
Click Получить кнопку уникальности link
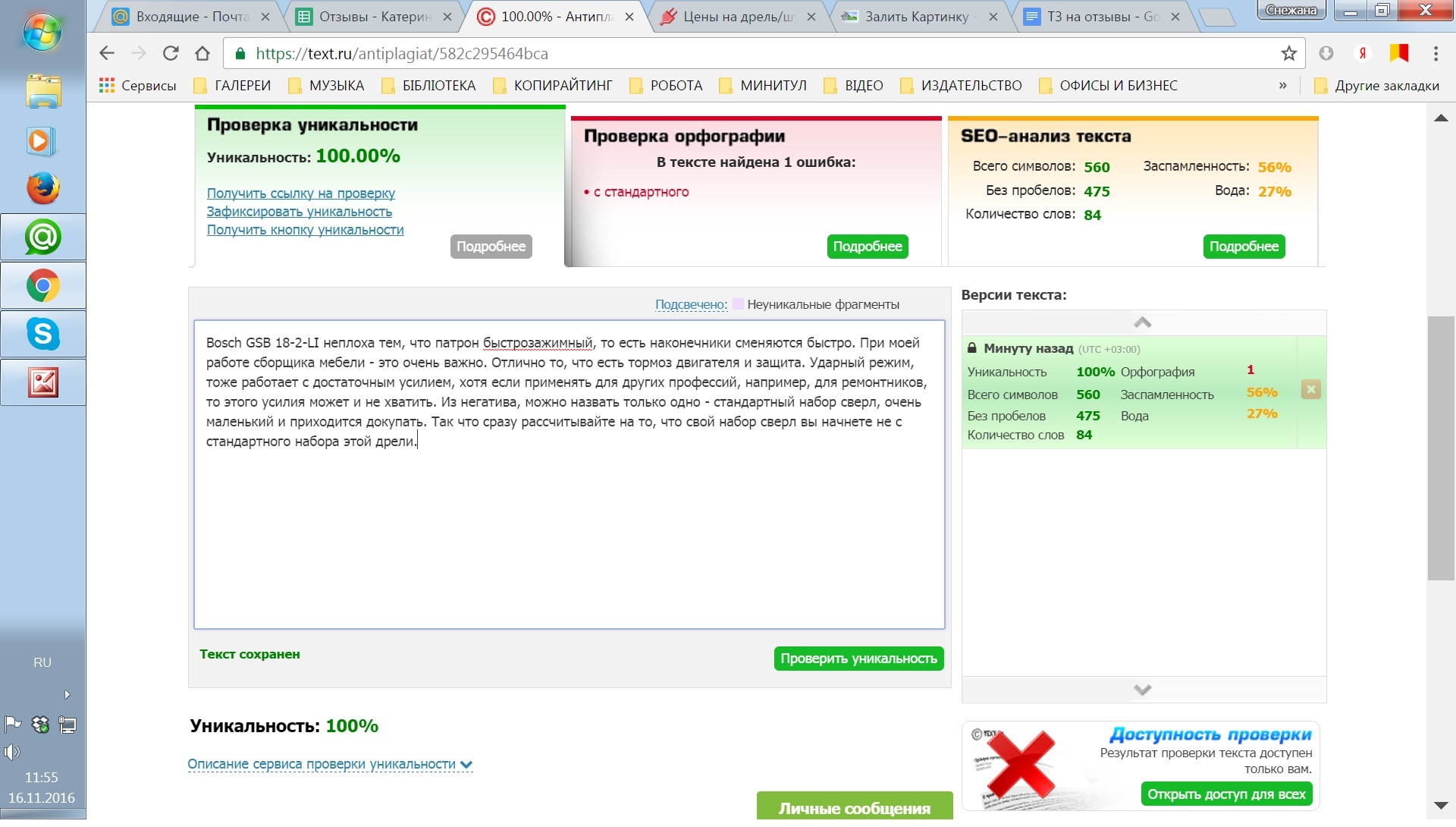[306, 230]
